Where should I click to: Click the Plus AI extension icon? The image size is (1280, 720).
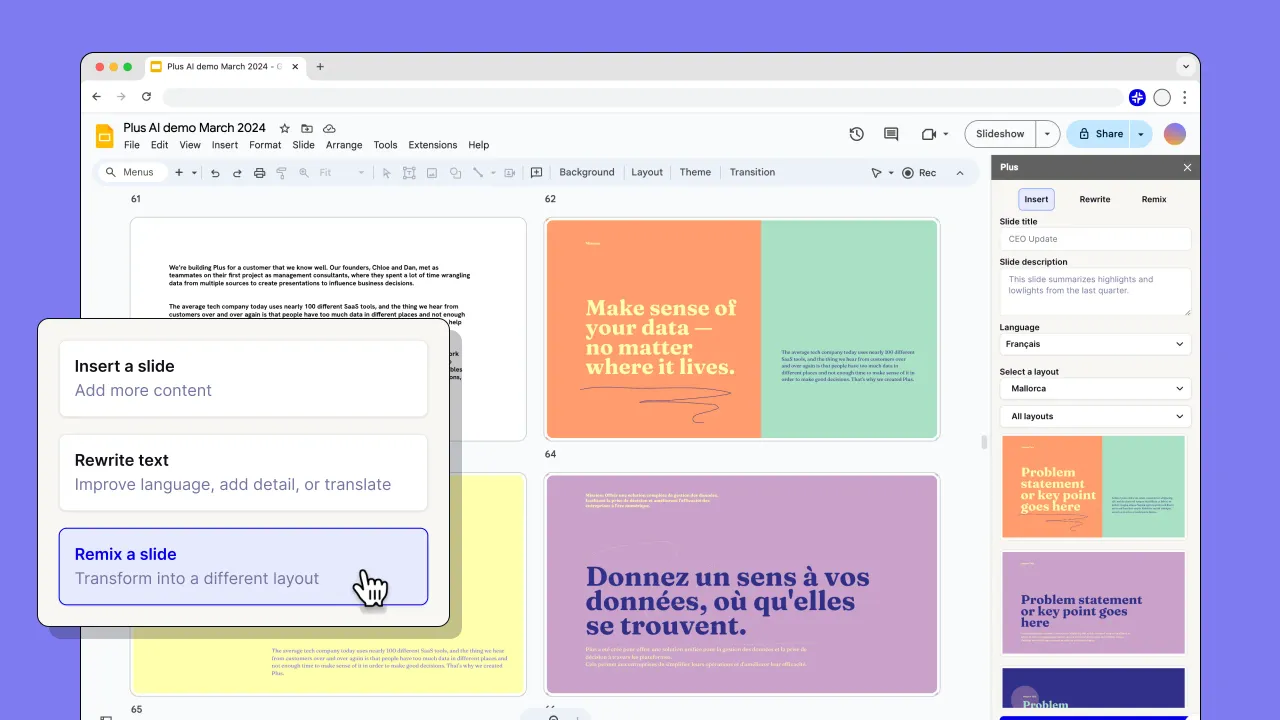click(x=1137, y=97)
